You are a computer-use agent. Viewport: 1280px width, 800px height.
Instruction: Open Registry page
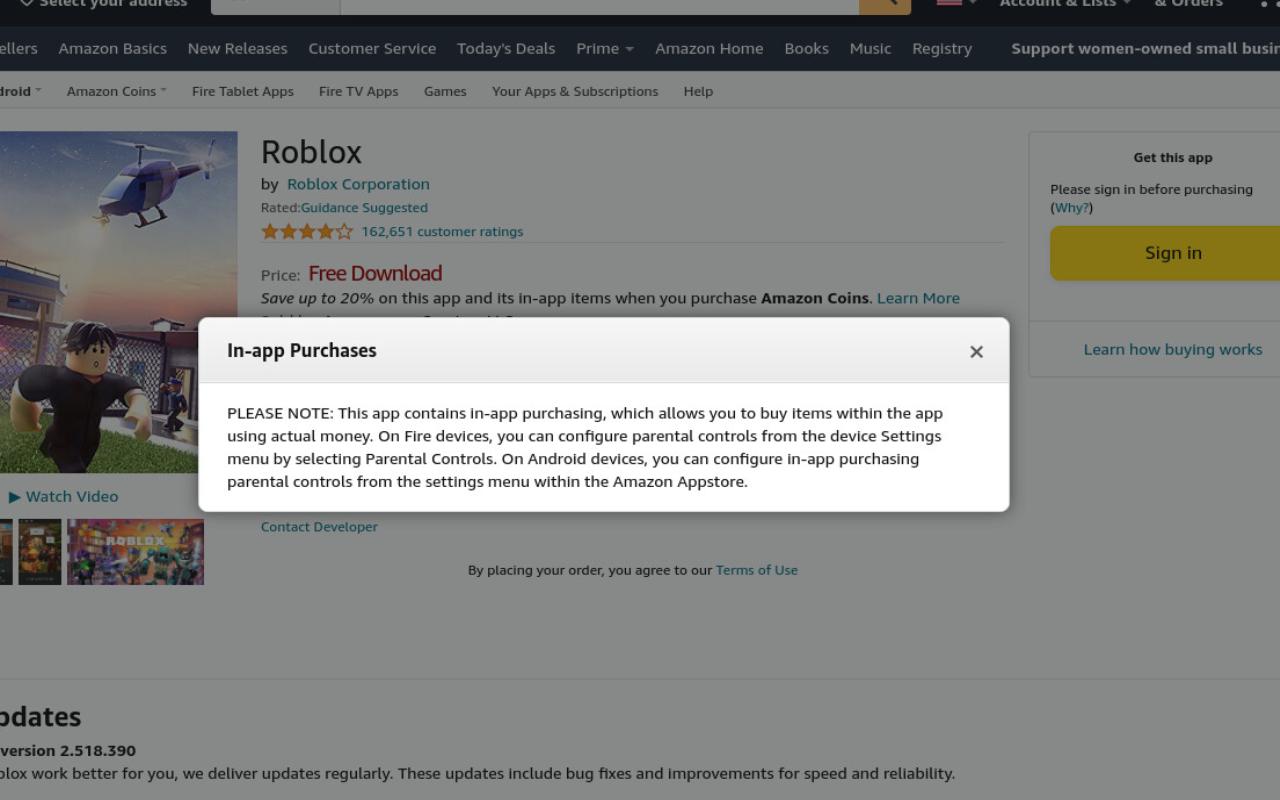click(942, 48)
